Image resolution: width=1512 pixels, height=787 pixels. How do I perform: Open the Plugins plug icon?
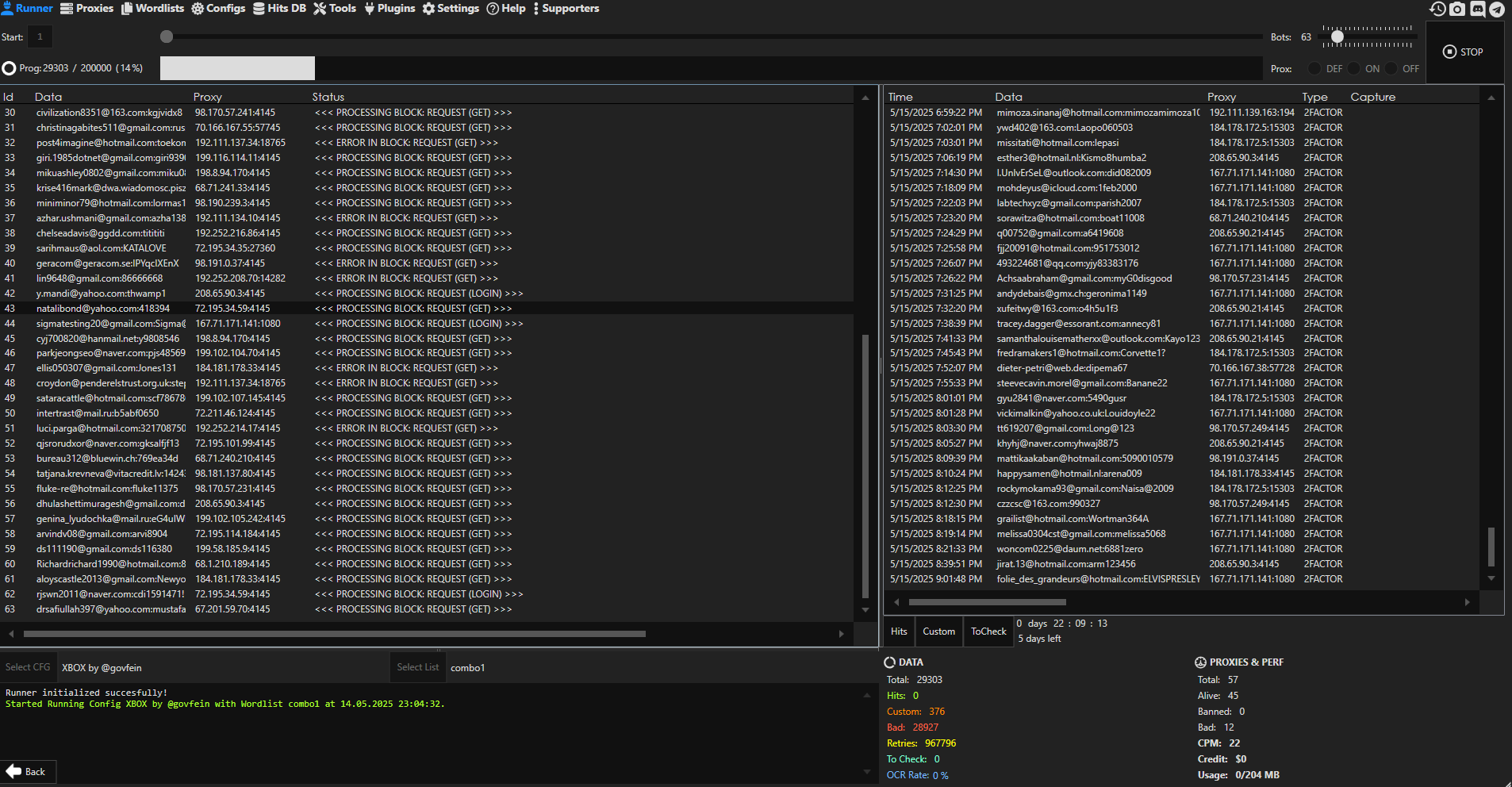click(370, 9)
